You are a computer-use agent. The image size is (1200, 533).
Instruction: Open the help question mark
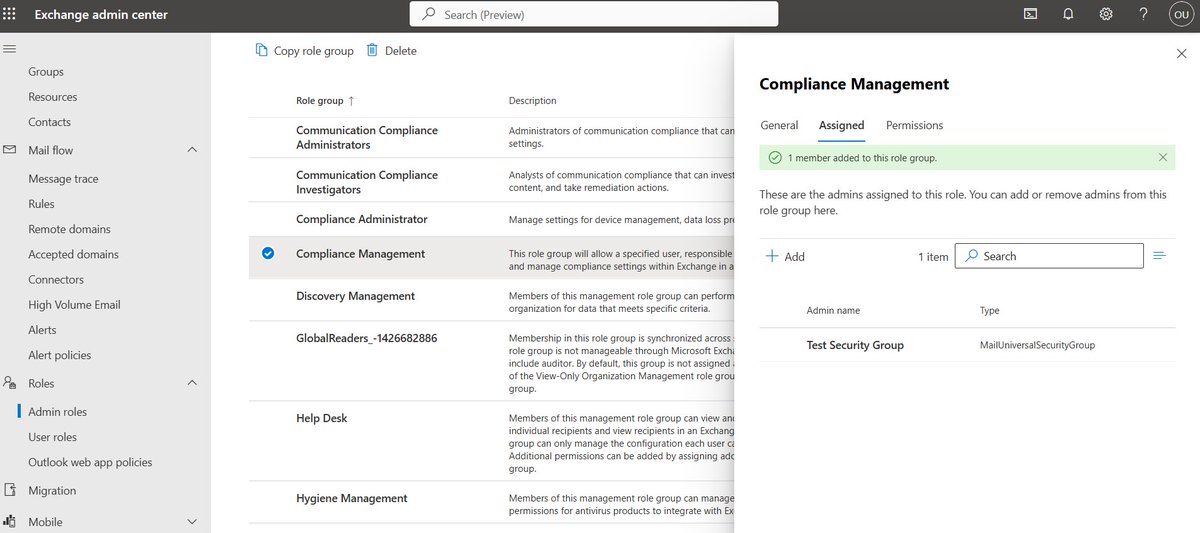coord(1143,14)
